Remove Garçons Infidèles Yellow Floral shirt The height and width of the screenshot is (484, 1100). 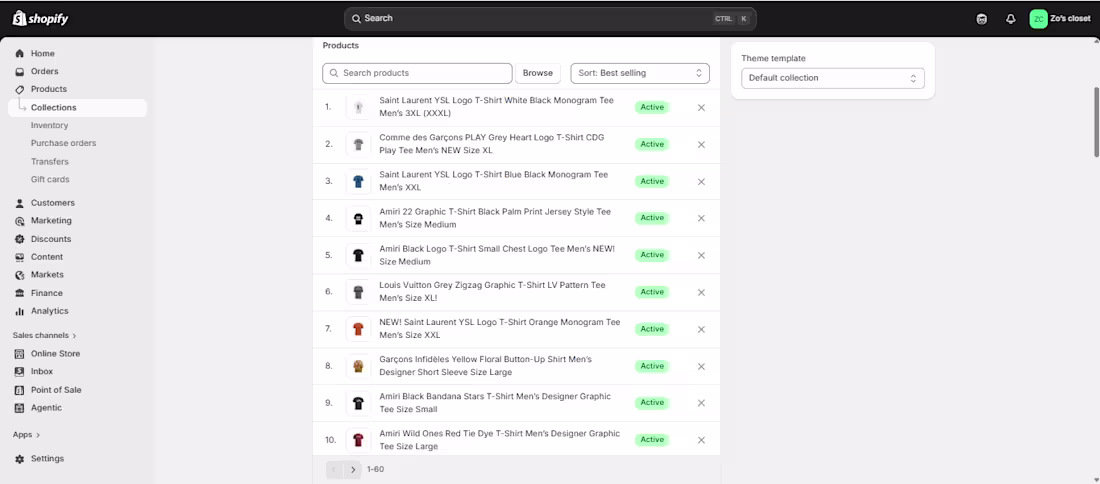click(x=701, y=366)
